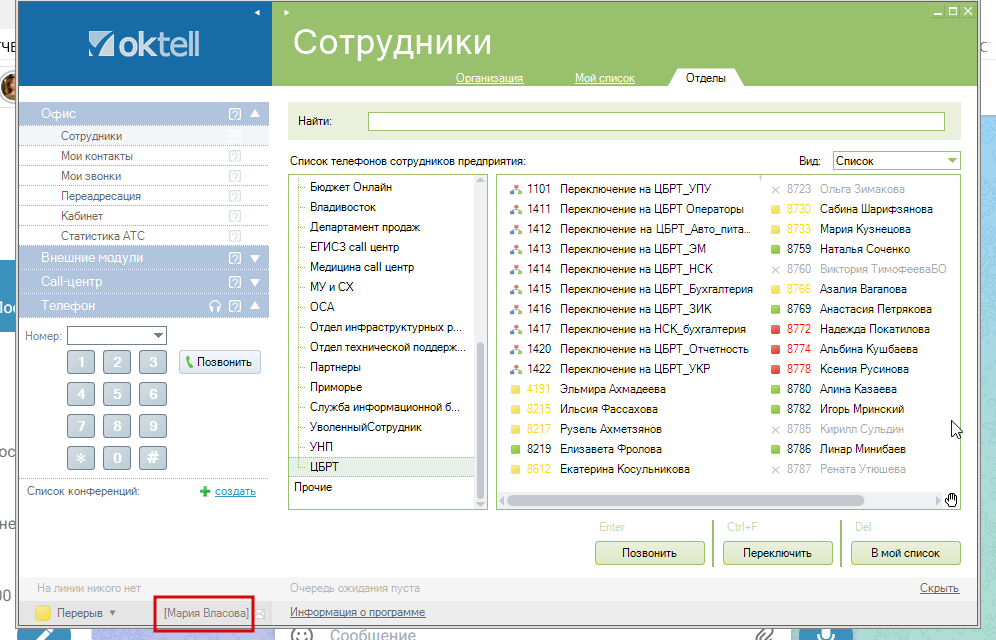996x640 pixels.
Task: Click the oktell logo
Action: 144,44
